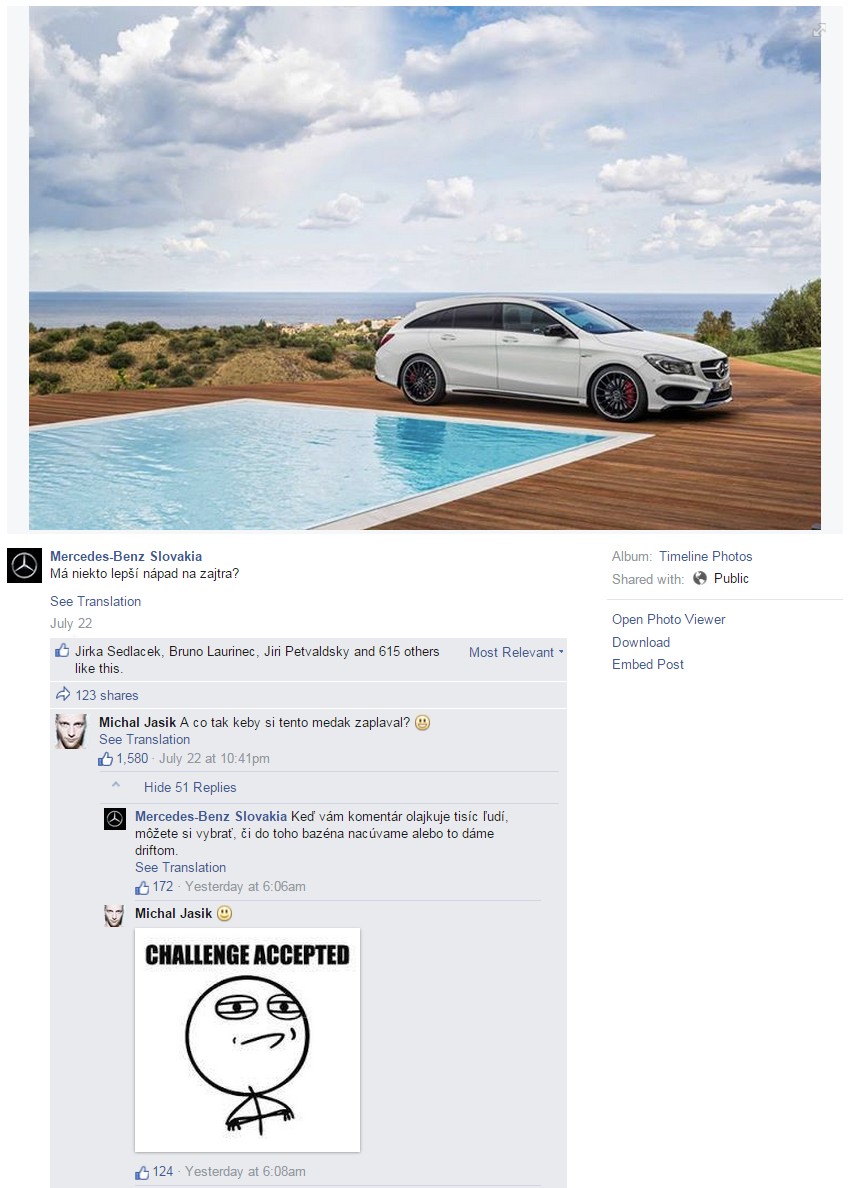Open Photo Viewer from side menu
Image resolution: width=849 pixels, height=1188 pixels.
[x=669, y=619]
